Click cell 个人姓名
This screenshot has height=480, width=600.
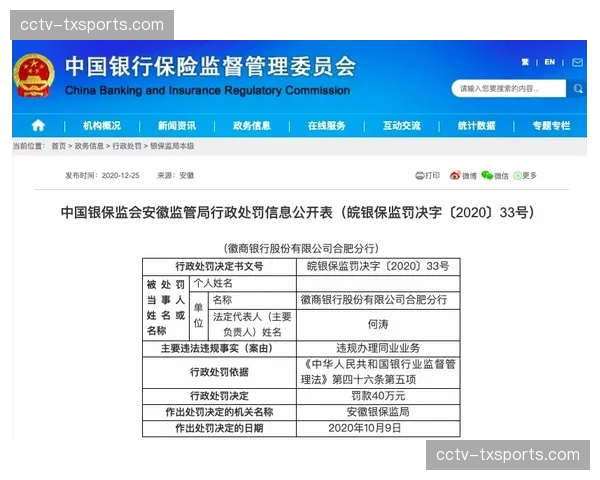tap(243, 283)
